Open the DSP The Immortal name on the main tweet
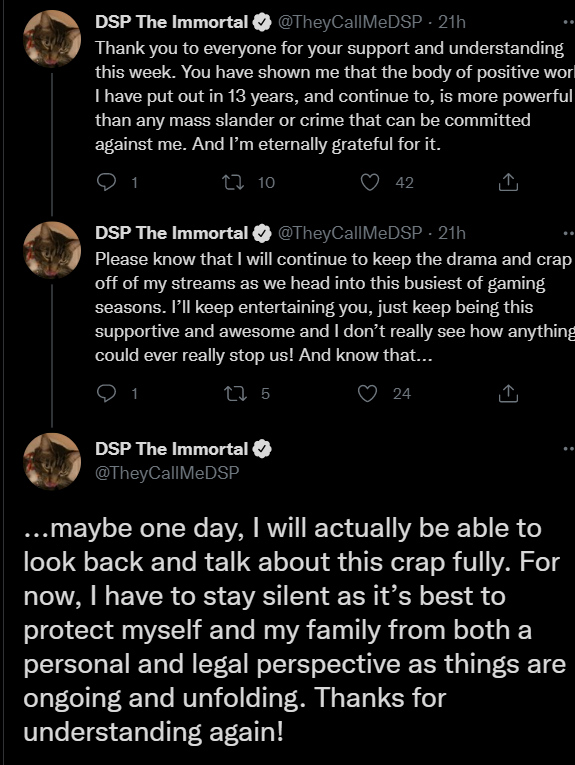Screen dimensions: 575x765 click(x=172, y=449)
